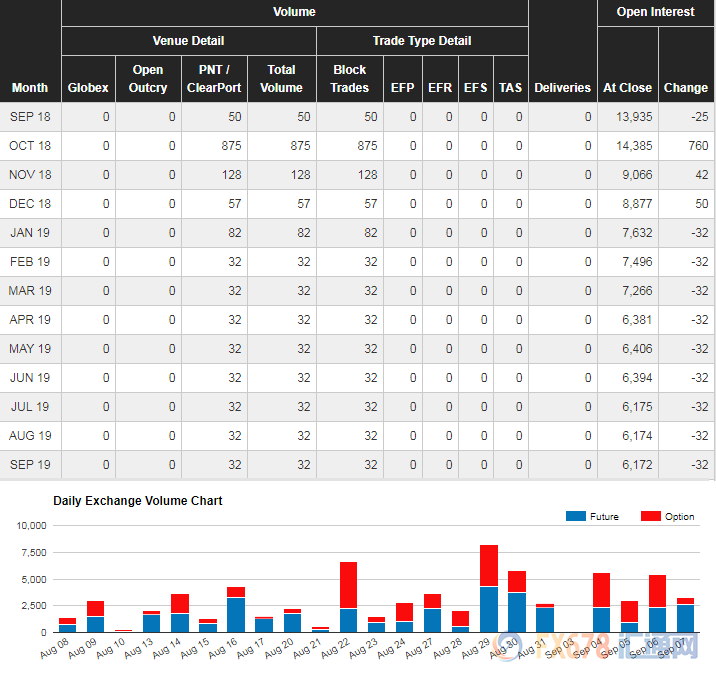Select the JUN 19 month row label
The width and height of the screenshot is (716, 682).
click(x=30, y=378)
